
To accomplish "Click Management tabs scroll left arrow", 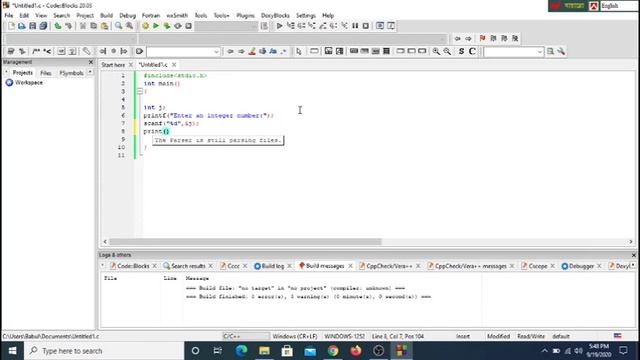I will pyautogui.click(x=7, y=73).
